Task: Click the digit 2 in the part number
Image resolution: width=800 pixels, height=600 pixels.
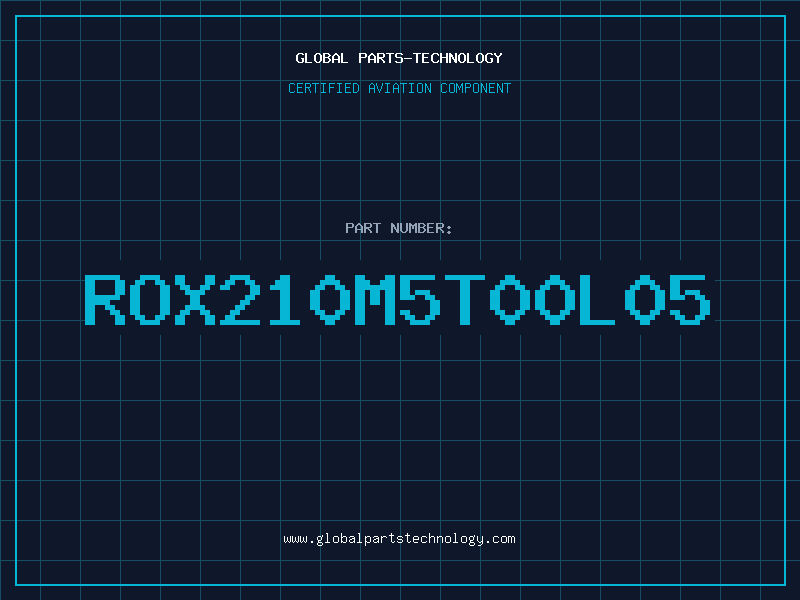Action: click(x=240, y=299)
